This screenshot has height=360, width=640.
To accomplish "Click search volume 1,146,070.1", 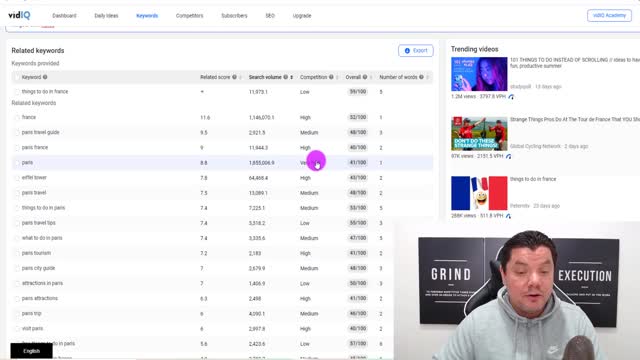I will tap(262, 118).
